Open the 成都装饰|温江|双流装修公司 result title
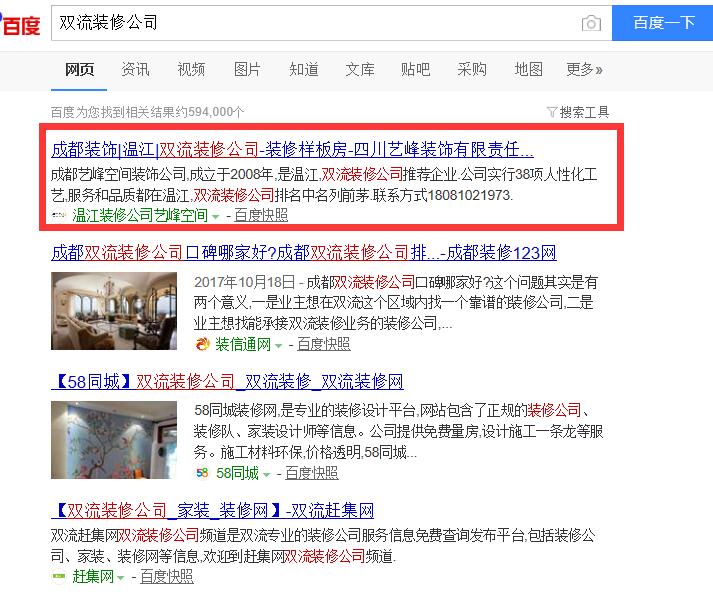 [x=292, y=149]
